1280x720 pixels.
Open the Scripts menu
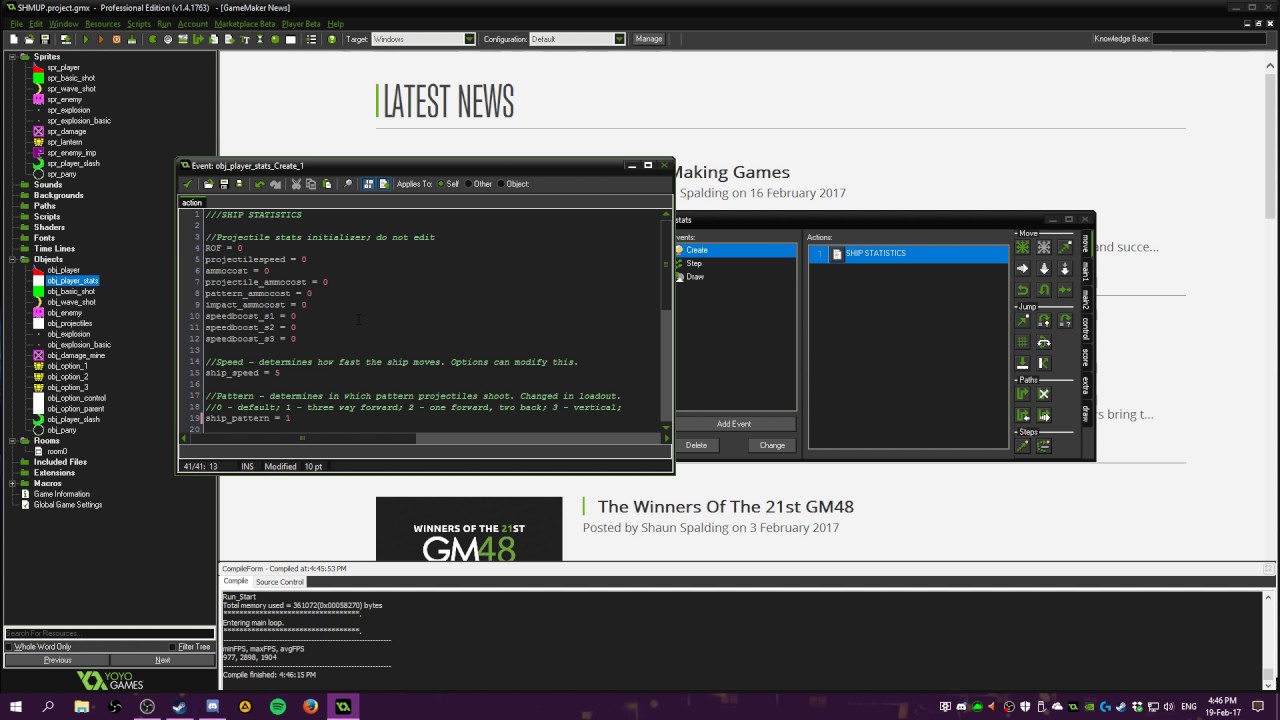click(x=139, y=24)
